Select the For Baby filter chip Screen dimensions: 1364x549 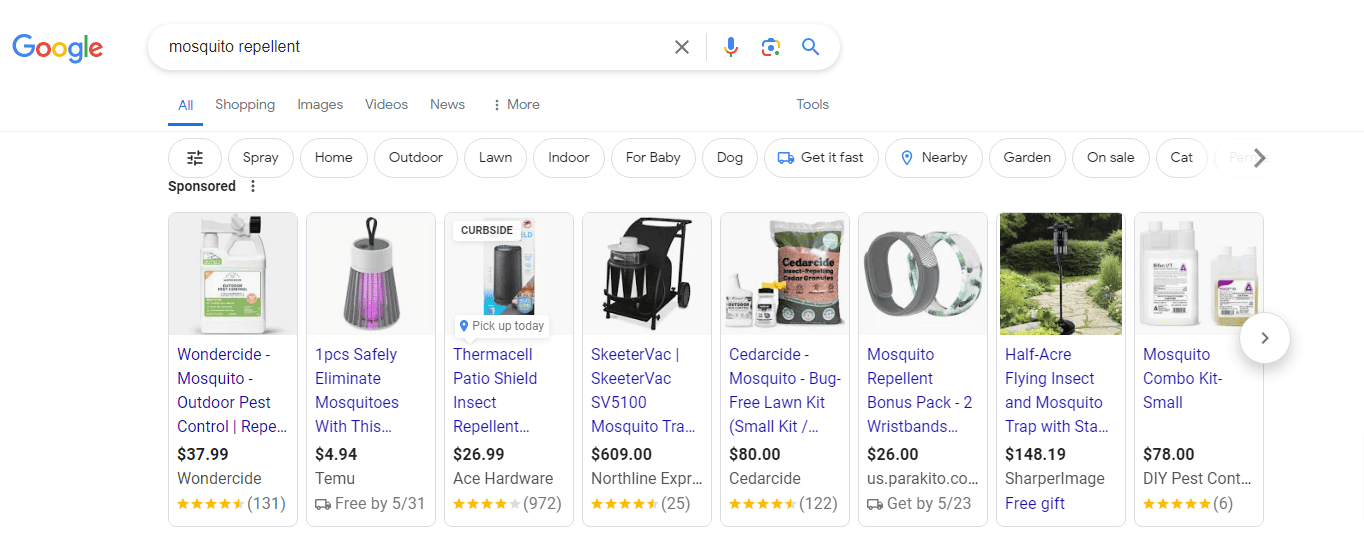[x=653, y=158]
